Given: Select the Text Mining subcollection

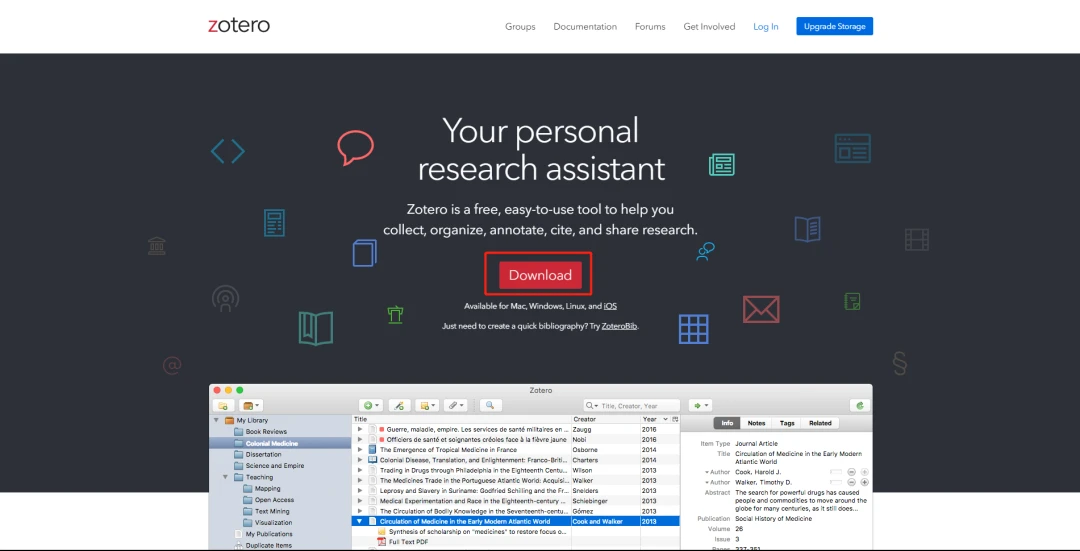Looking at the screenshot, I should tap(272, 511).
